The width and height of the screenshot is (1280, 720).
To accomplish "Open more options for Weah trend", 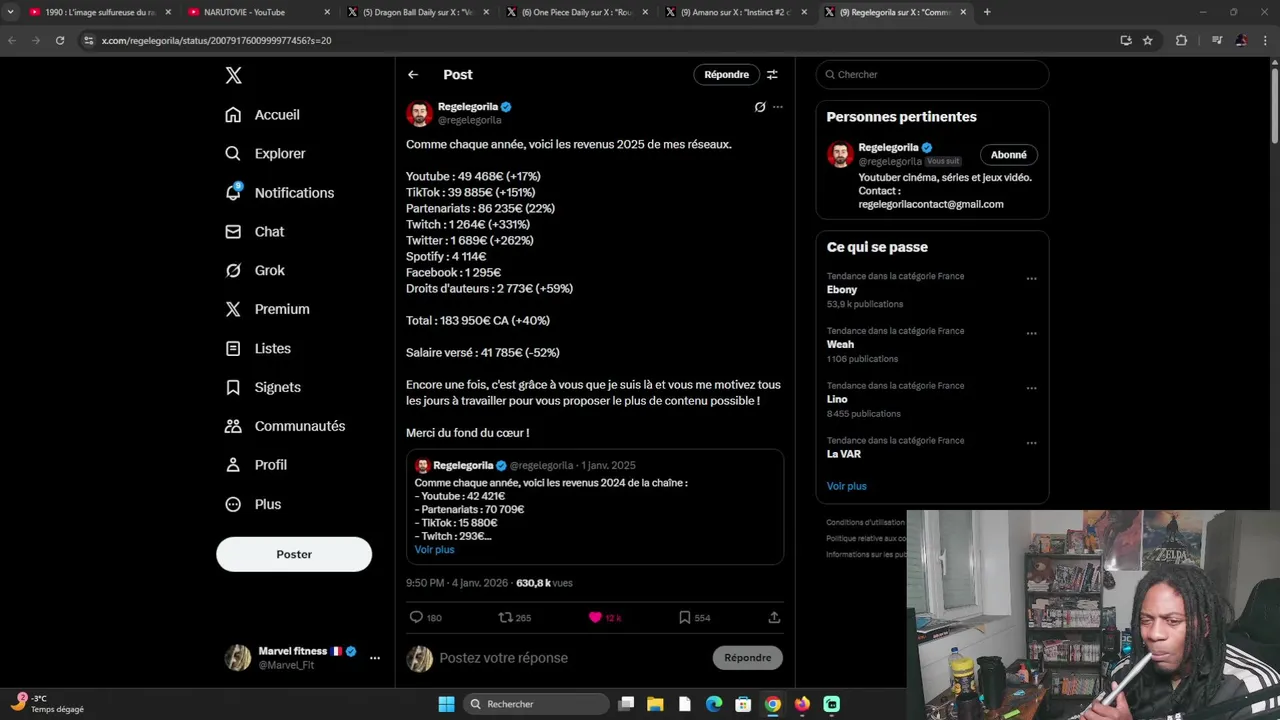I will (x=1031, y=334).
